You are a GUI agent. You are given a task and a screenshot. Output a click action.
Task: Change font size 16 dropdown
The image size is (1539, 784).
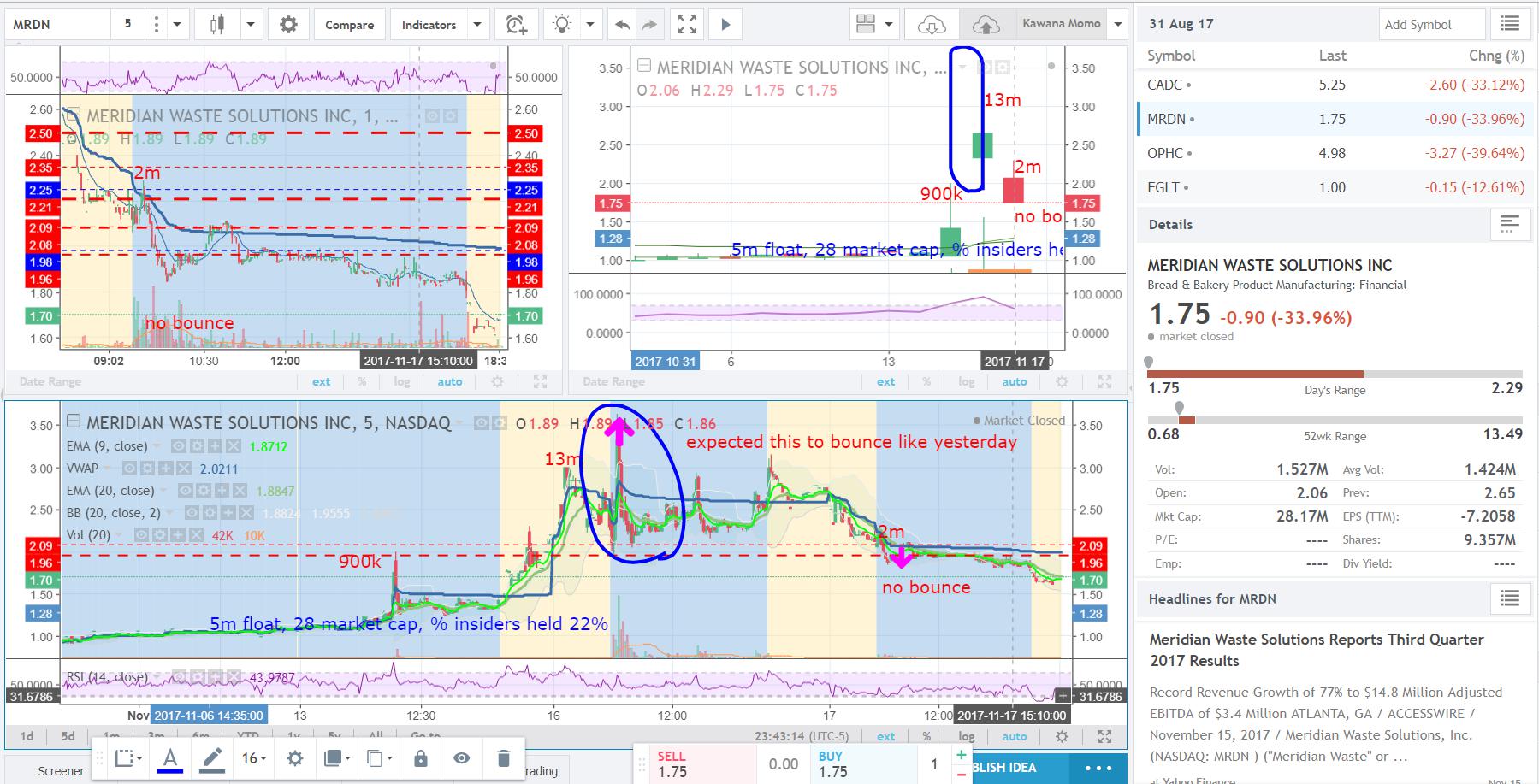[254, 758]
